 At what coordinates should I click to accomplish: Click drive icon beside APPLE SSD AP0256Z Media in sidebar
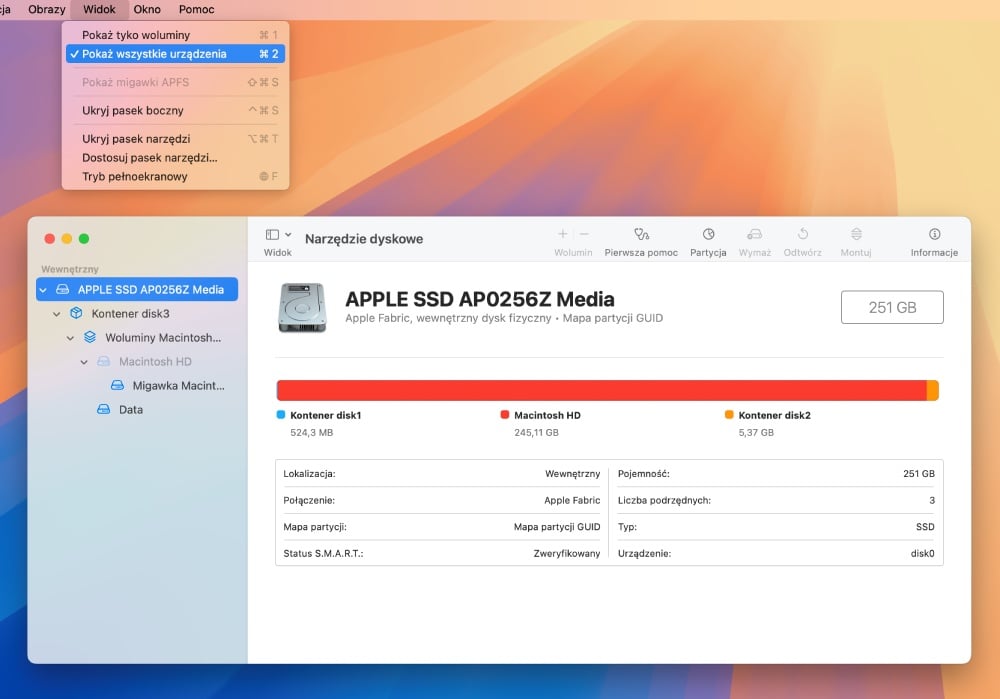pyautogui.click(x=62, y=289)
